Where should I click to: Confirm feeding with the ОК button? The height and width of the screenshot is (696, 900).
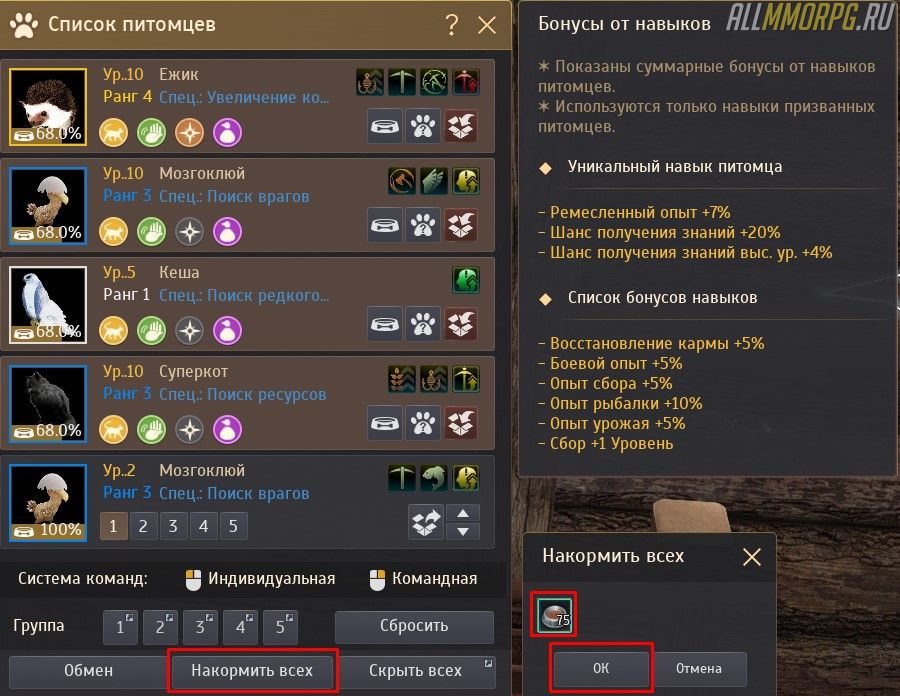coord(600,668)
